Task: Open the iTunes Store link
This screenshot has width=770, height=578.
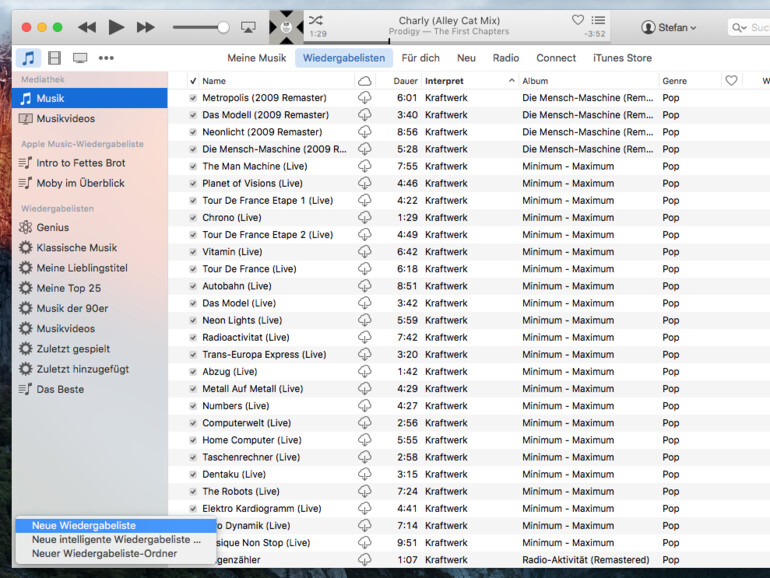Action: (x=622, y=58)
